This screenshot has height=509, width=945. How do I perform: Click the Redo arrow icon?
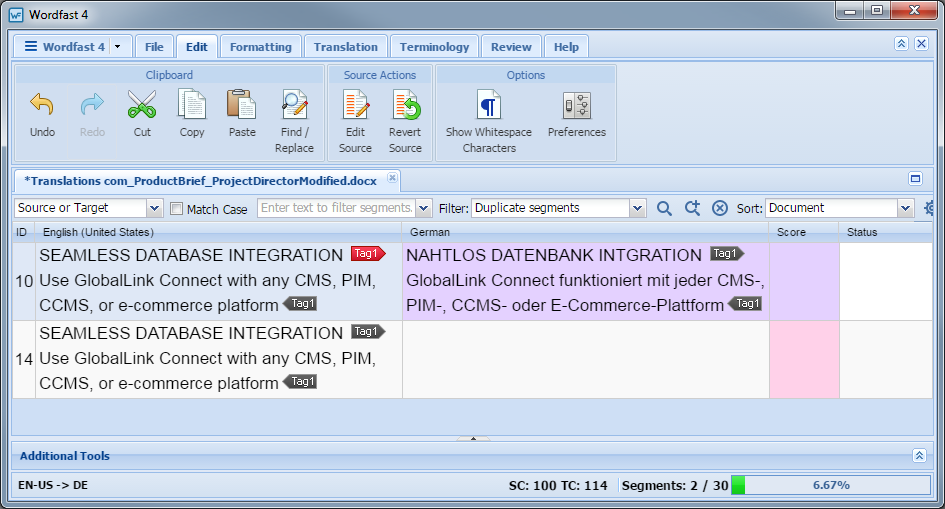(92, 105)
